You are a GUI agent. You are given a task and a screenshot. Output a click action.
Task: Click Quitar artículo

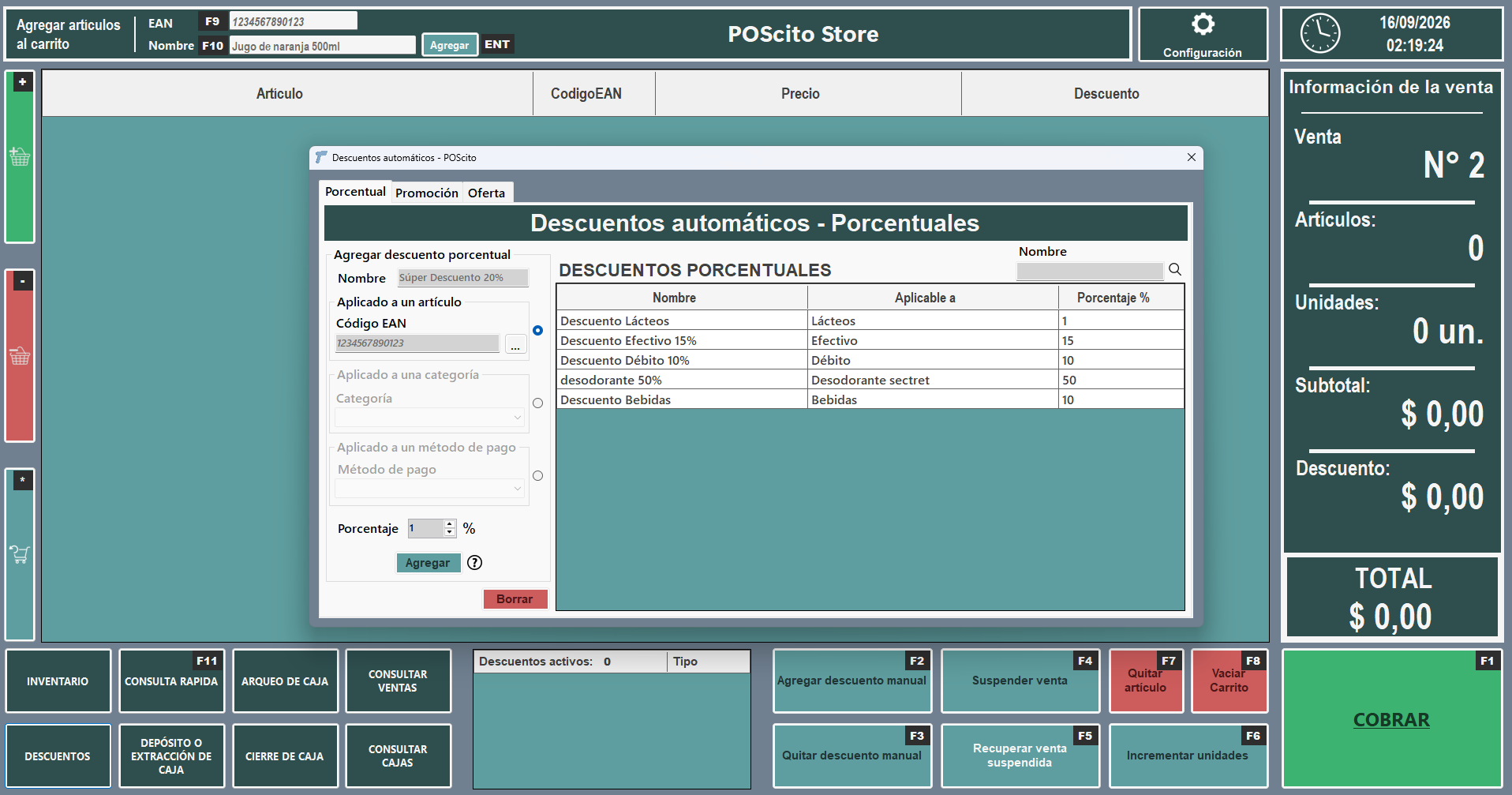(x=1146, y=681)
